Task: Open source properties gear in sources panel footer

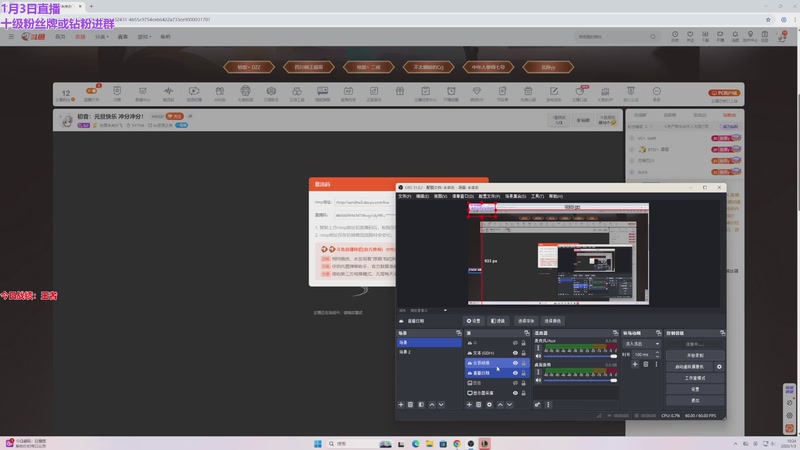Action: tap(489, 405)
